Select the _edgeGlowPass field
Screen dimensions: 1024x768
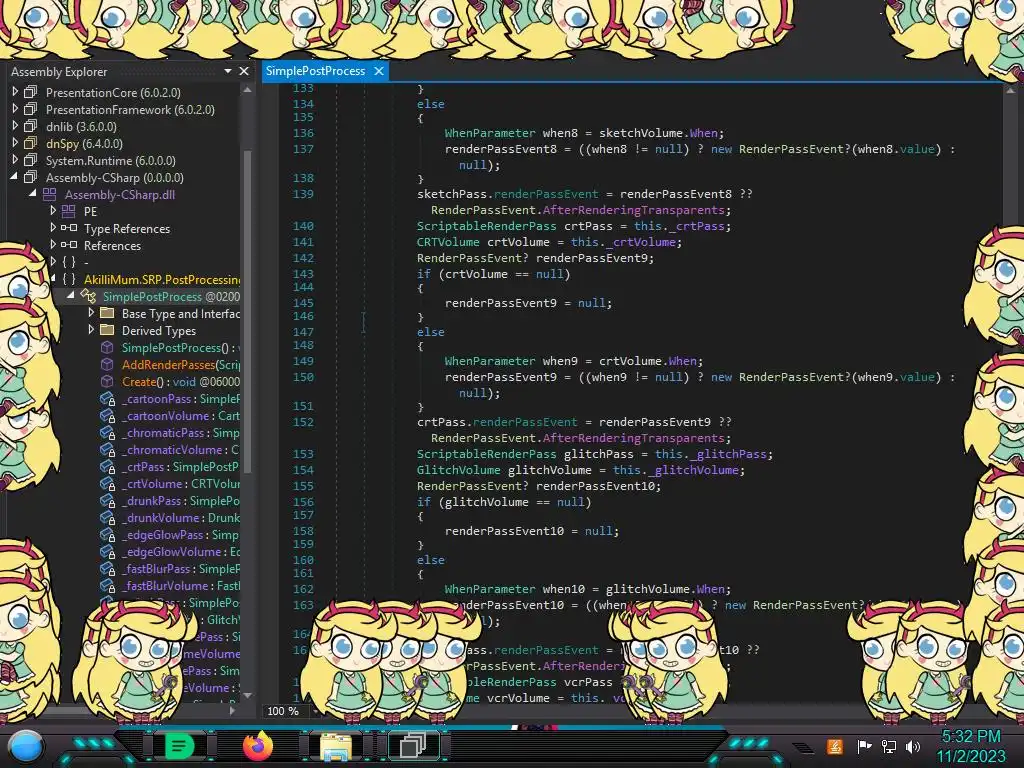(x=181, y=534)
